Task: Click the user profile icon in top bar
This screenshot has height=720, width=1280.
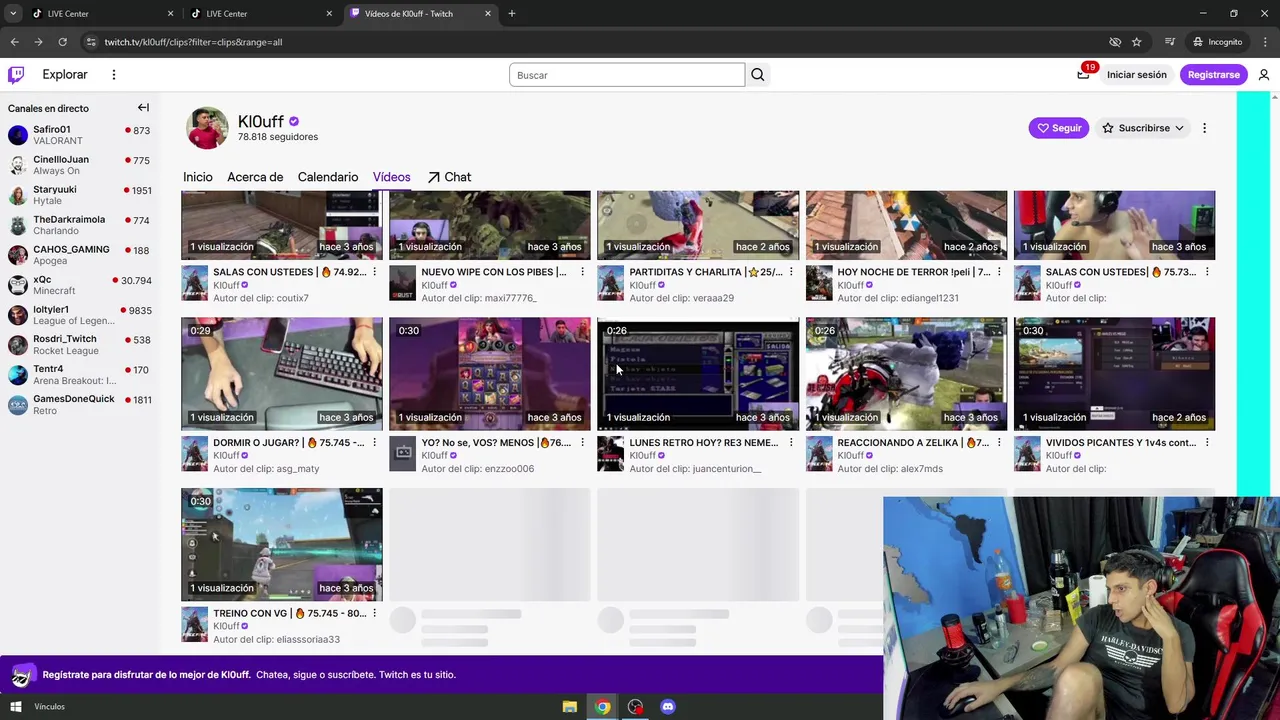Action: 1264,75
